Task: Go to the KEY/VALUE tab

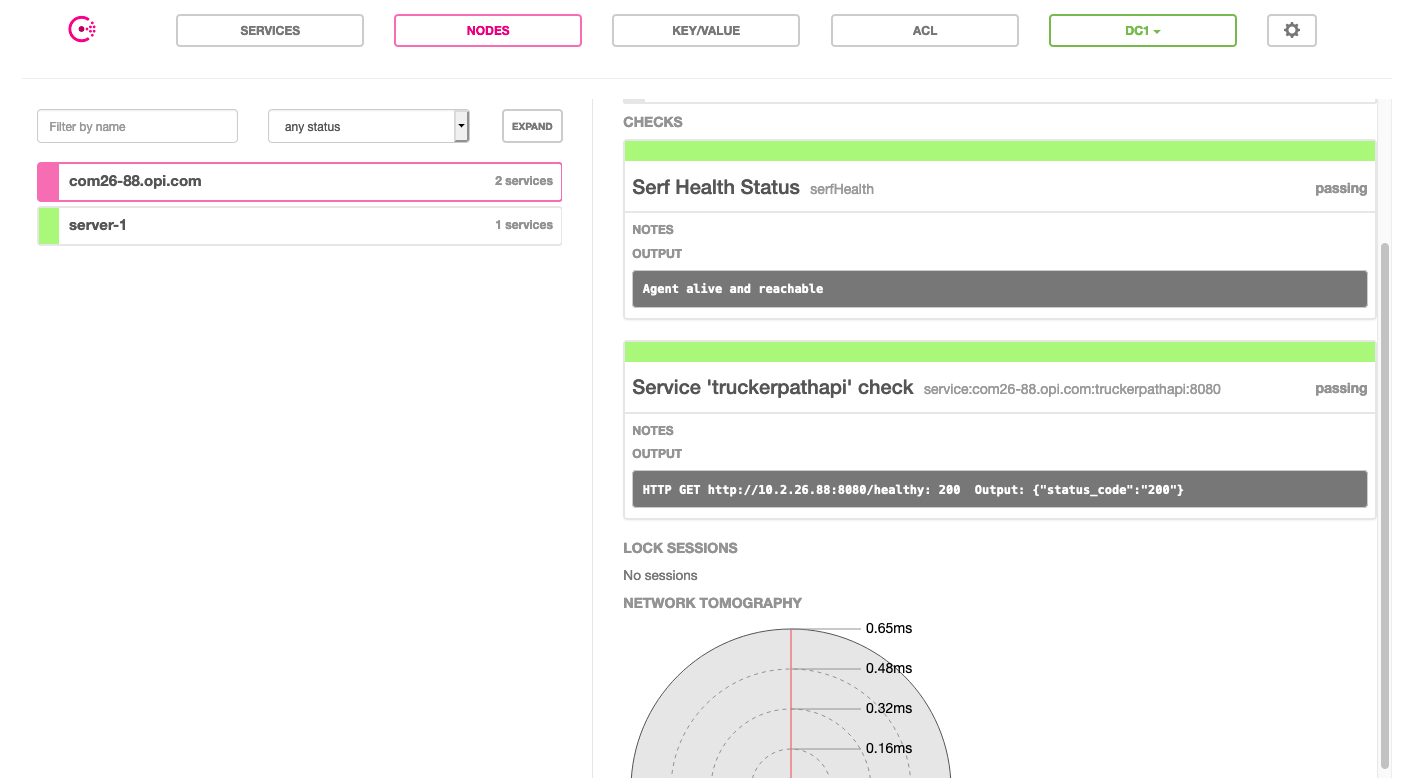Action: pyautogui.click(x=706, y=30)
